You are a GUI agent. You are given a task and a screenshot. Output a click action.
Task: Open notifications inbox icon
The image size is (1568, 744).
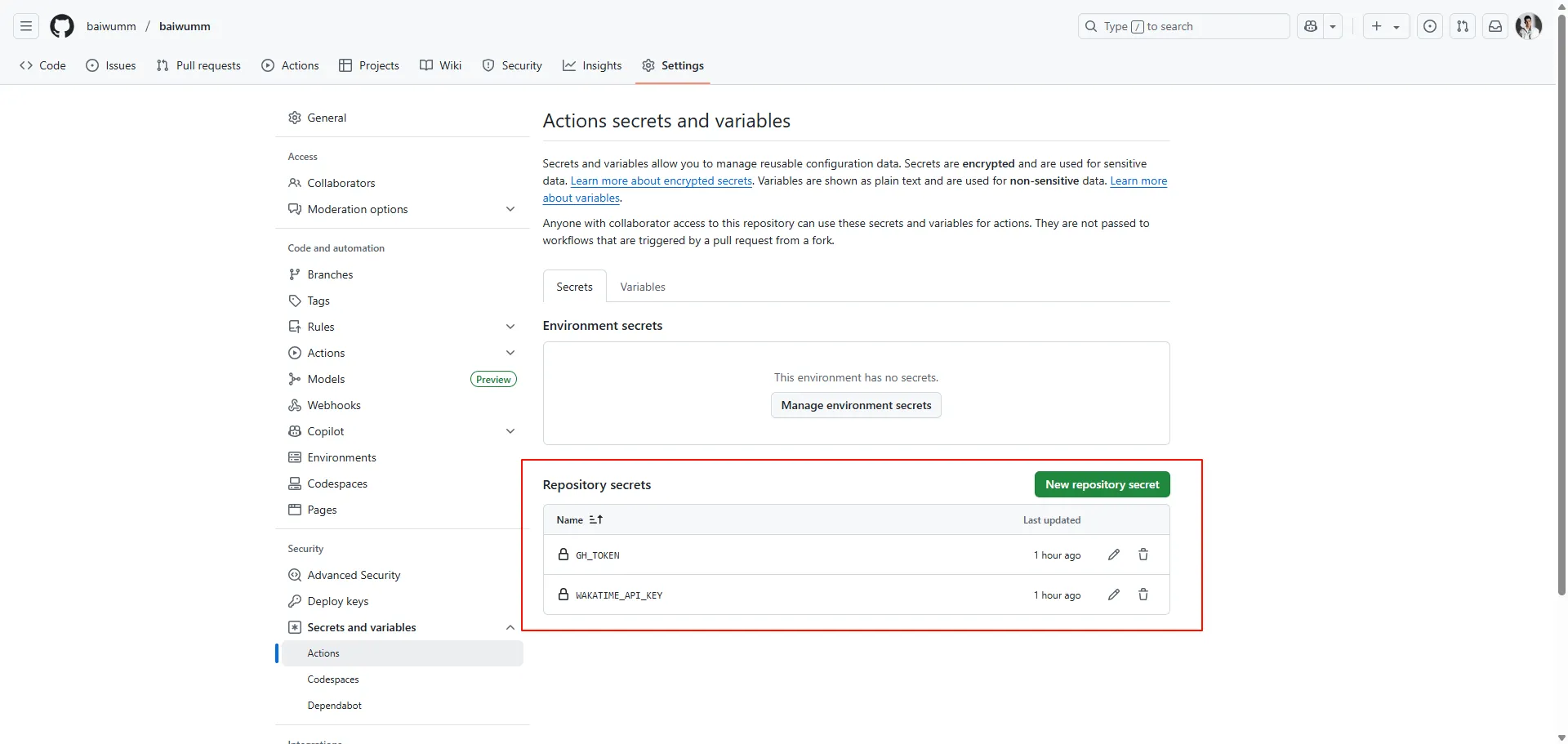pyautogui.click(x=1495, y=26)
